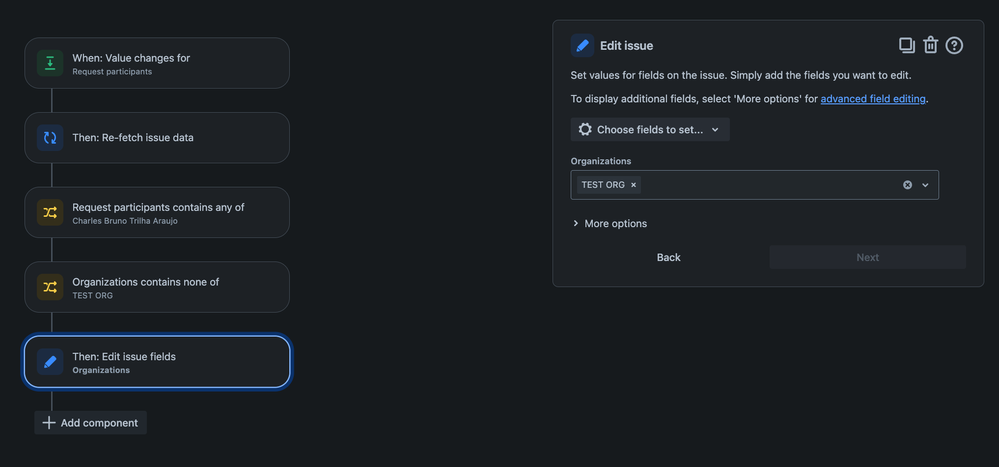Viewport: 999px width, 467px height.
Task: Open the advanced field editing link
Action: point(873,99)
